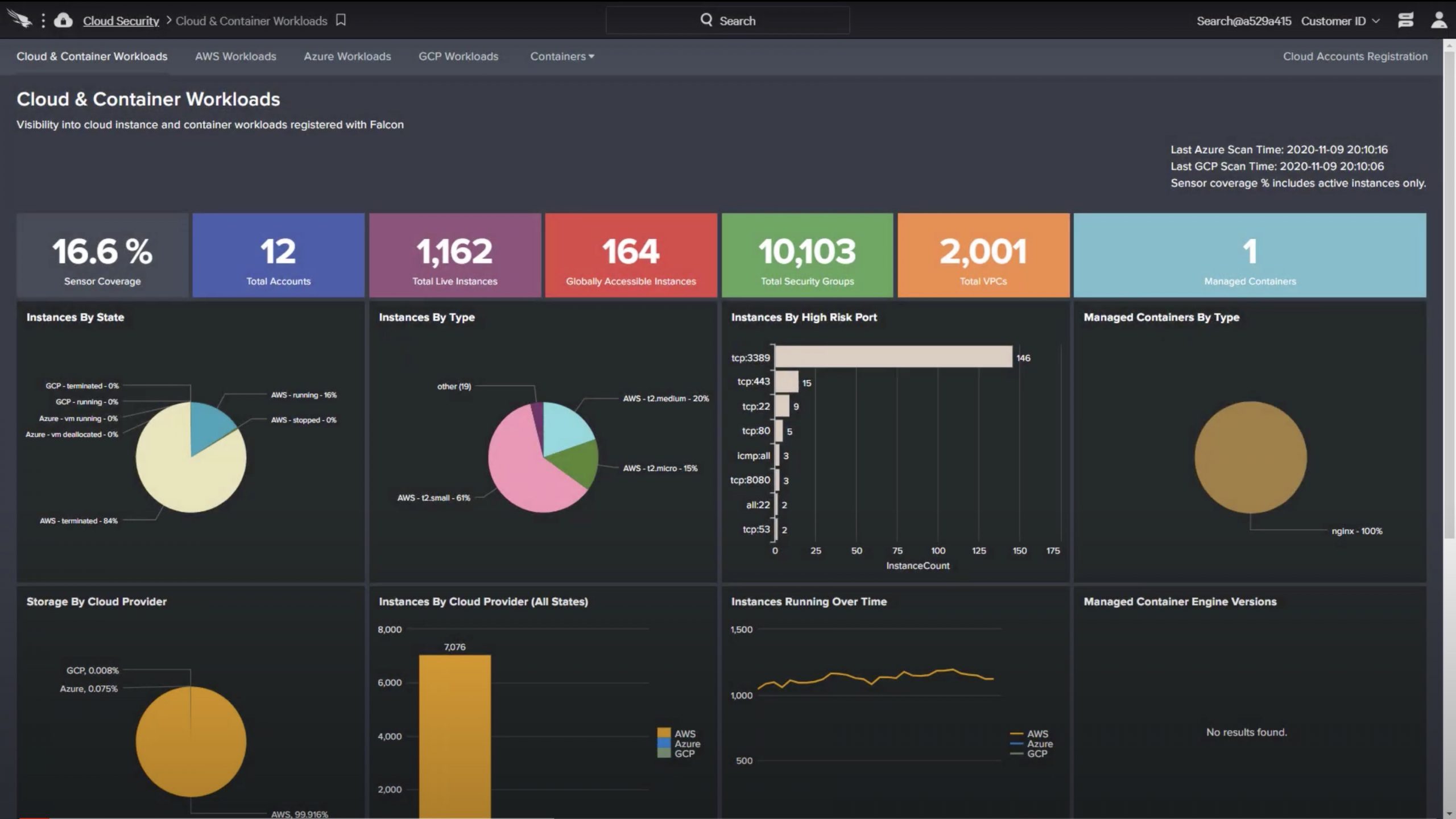Click the magnifying glass search icon
This screenshot has height=819, width=1456.
(x=706, y=20)
